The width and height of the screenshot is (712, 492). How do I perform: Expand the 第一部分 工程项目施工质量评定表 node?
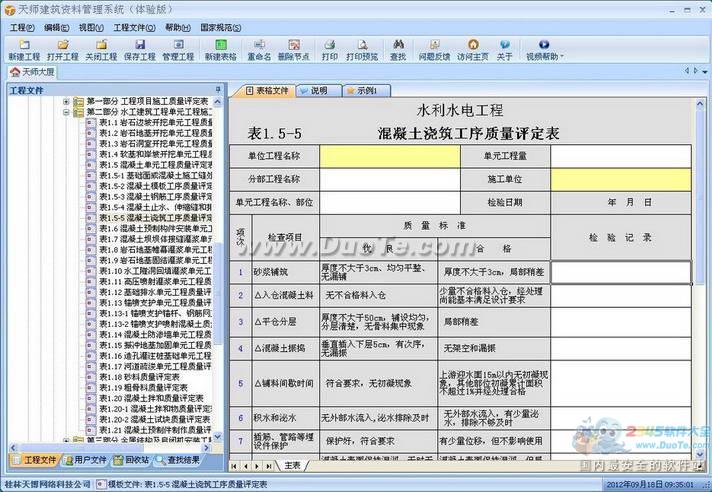[66, 101]
